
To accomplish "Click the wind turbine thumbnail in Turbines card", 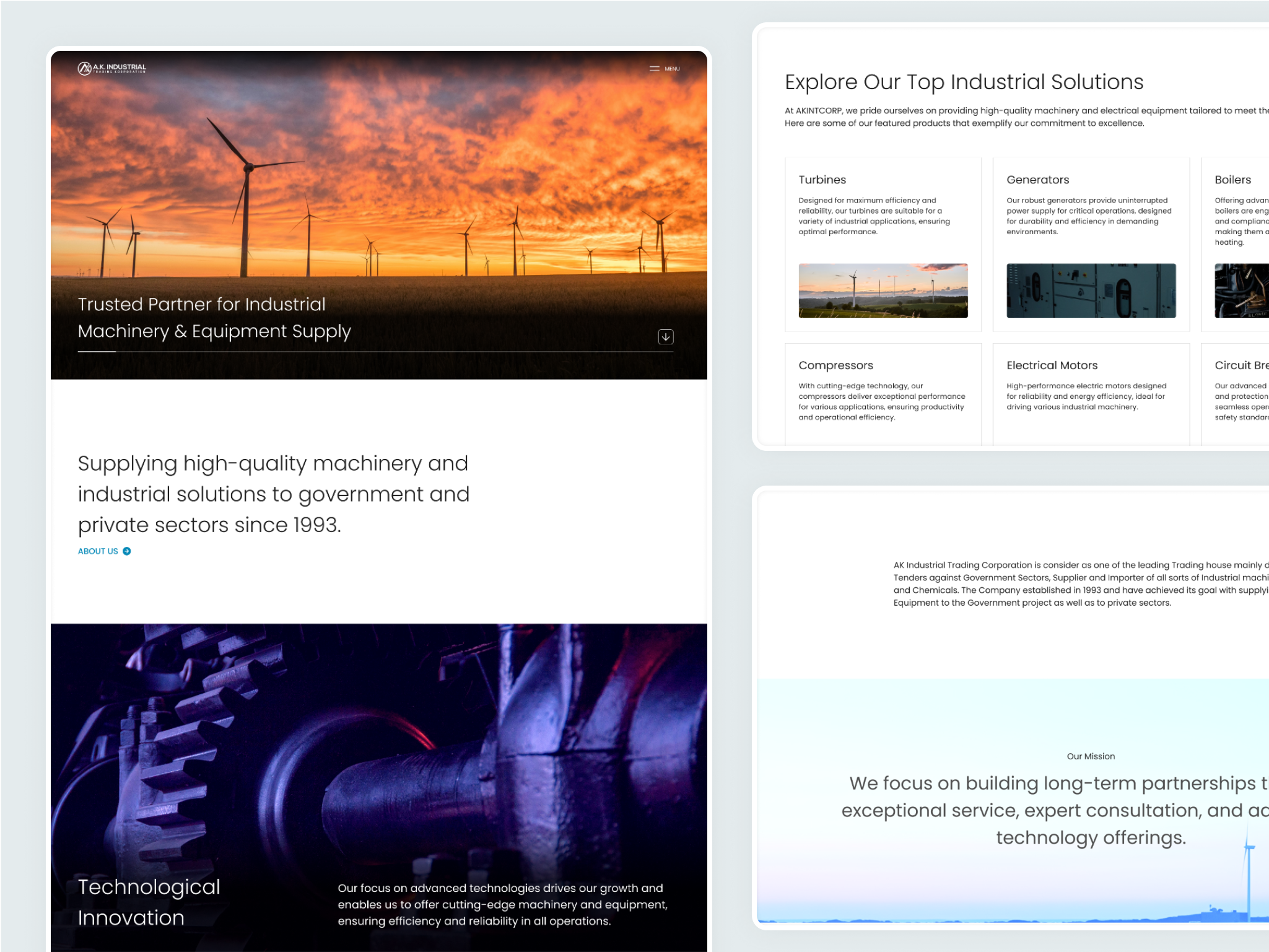I will pos(883,290).
